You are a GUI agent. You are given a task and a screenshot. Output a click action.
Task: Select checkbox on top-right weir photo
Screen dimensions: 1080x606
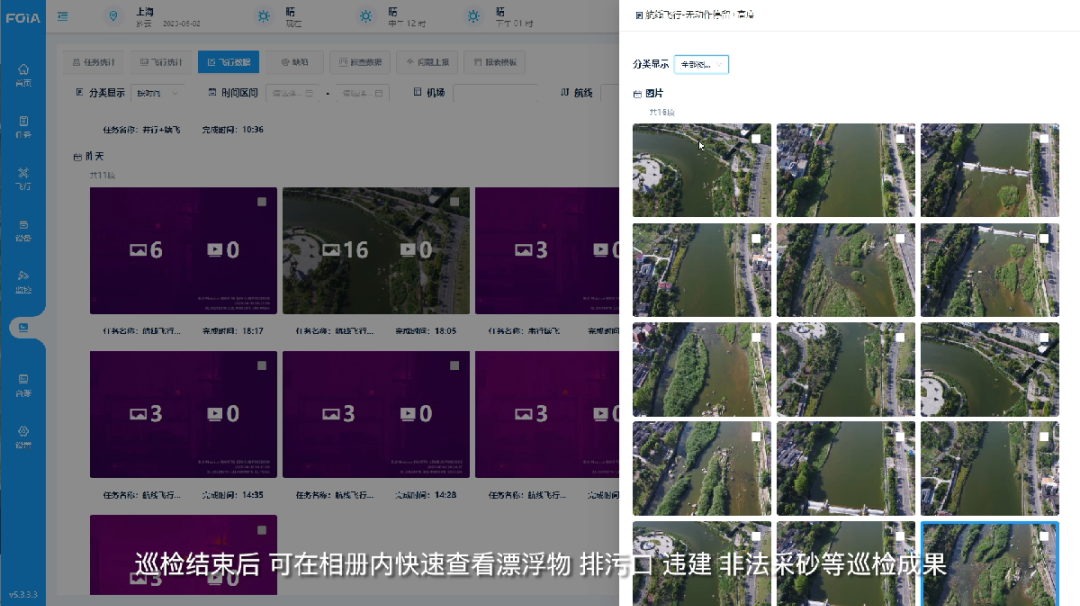click(x=1044, y=139)
